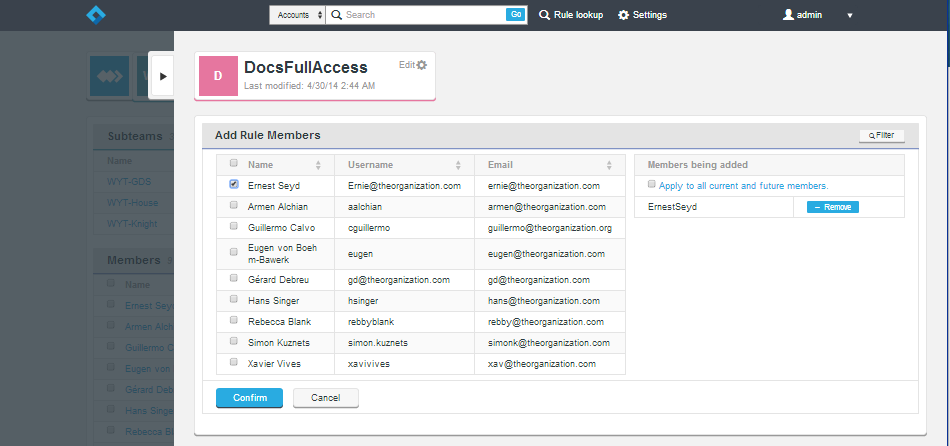Click the admin user icon
The image size is (950, 446).
pyautogui.click(x=788, y=15)
